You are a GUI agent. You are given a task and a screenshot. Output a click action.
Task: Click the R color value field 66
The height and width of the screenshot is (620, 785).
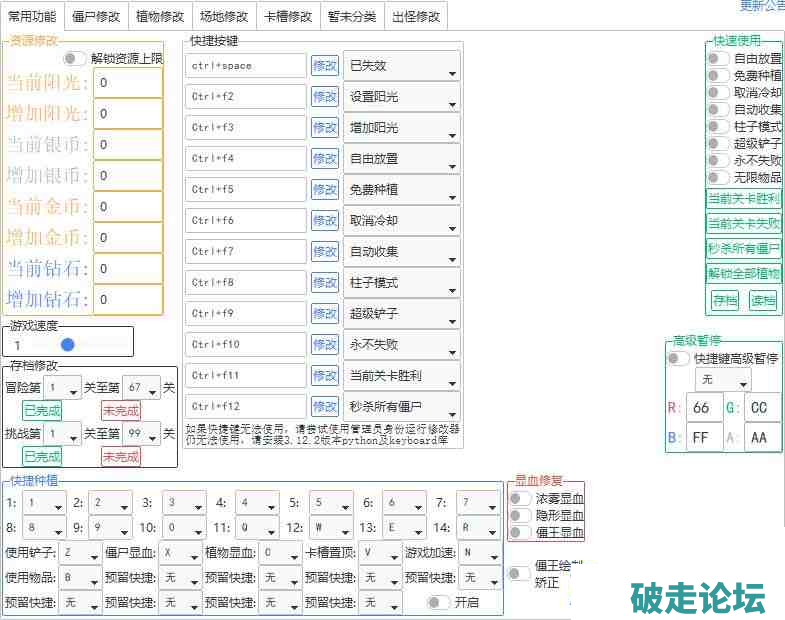[704, 407]
